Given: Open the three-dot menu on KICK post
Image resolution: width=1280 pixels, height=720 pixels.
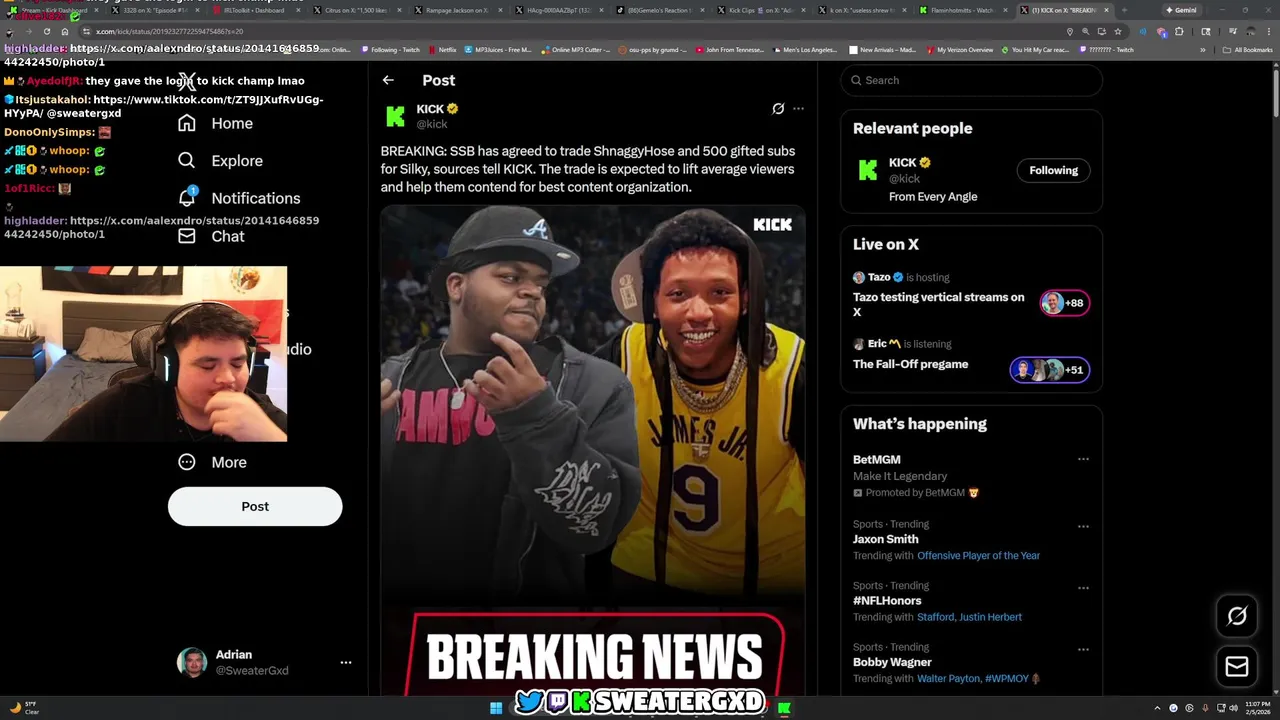Looking at the screenshot, I should [798, 109].
